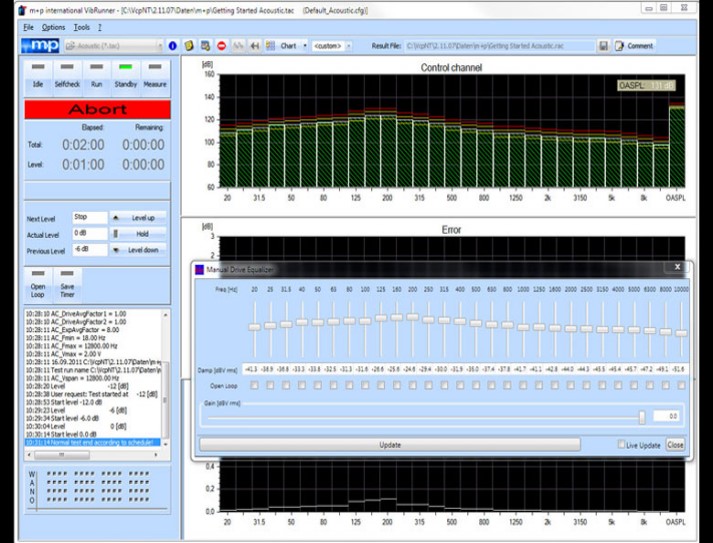Enable the Live Update checkbox
713x543 pixels.
[621, 444]
